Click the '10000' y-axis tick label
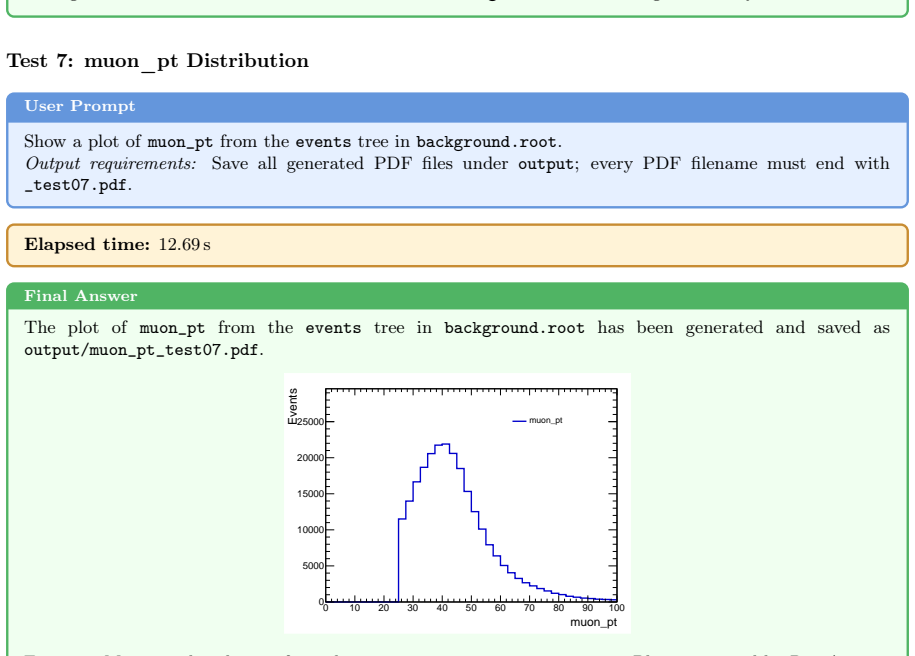This screenshot has height=656, width=915. pos(310,531)
